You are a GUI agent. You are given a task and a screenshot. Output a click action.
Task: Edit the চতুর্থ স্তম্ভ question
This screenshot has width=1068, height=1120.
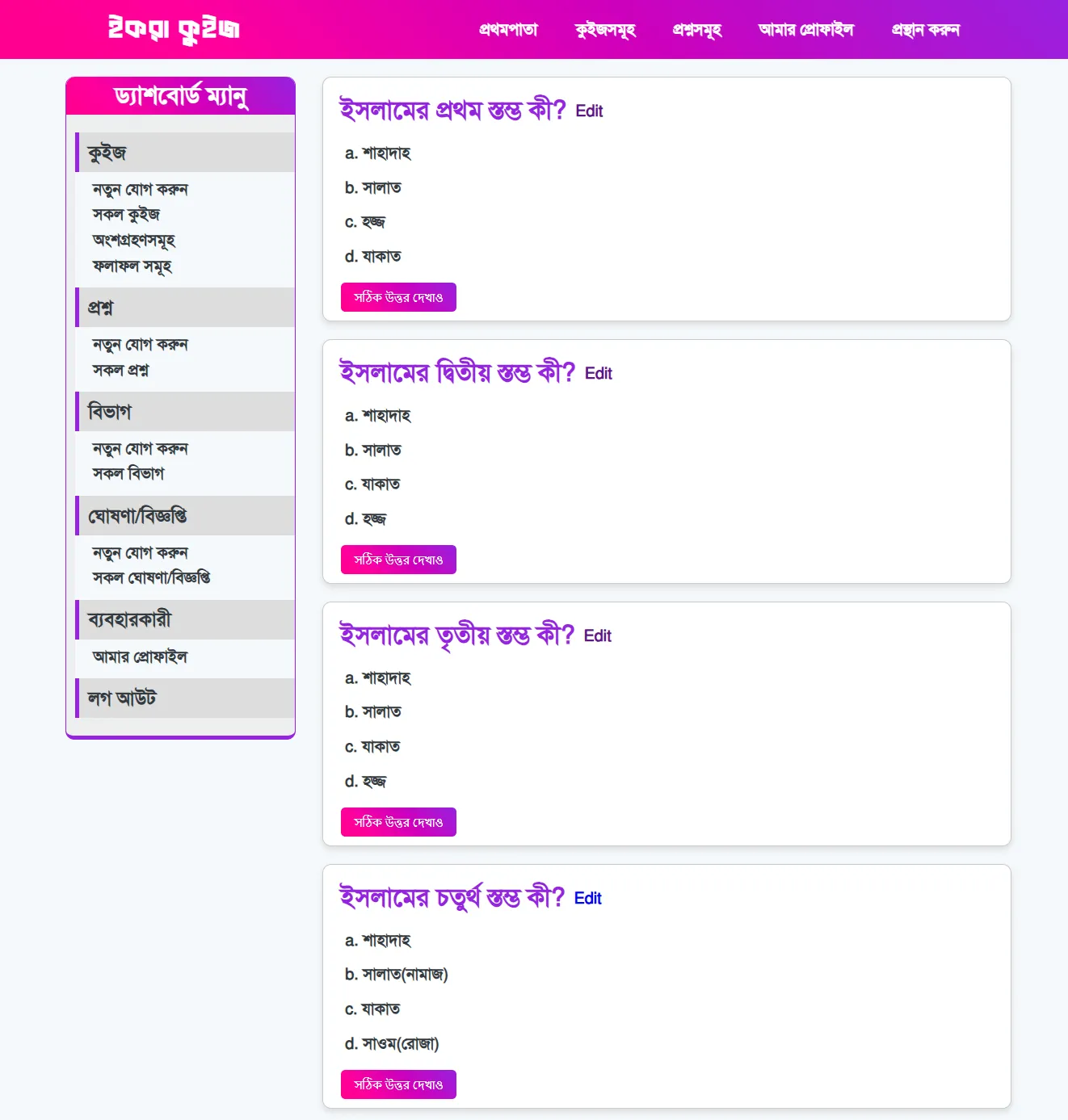coord(587,899)
